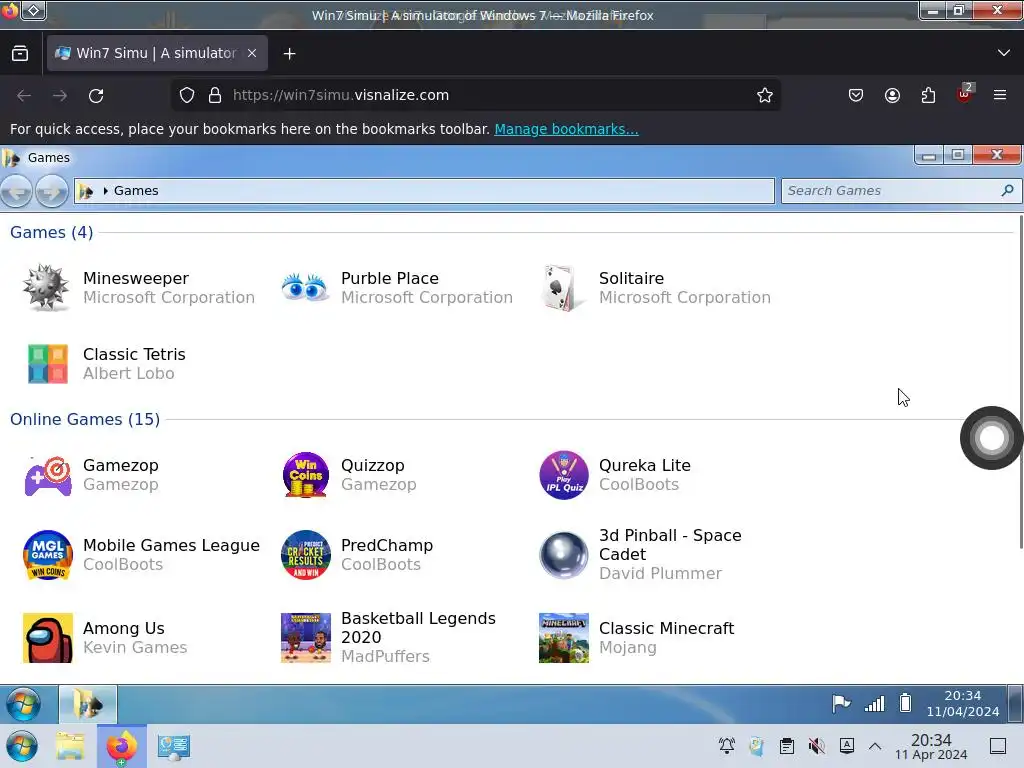
Task: Open the Manage bookmarks link
Action: coord(566,129)
